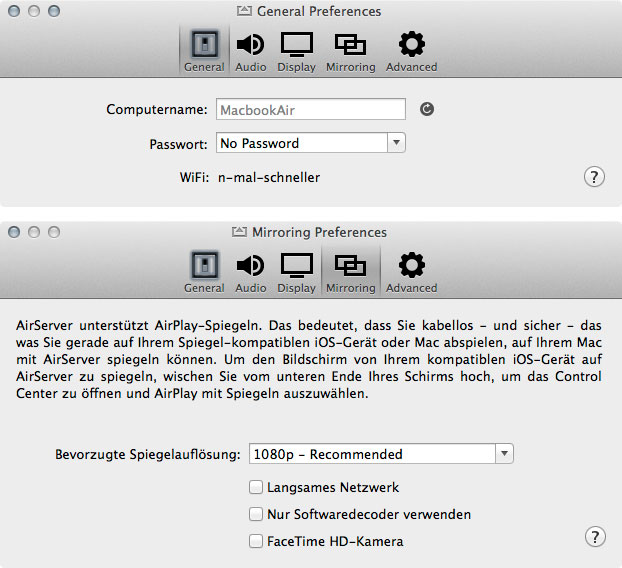
Task: Click help button in General Preferences window
Action: coord(594,177)
